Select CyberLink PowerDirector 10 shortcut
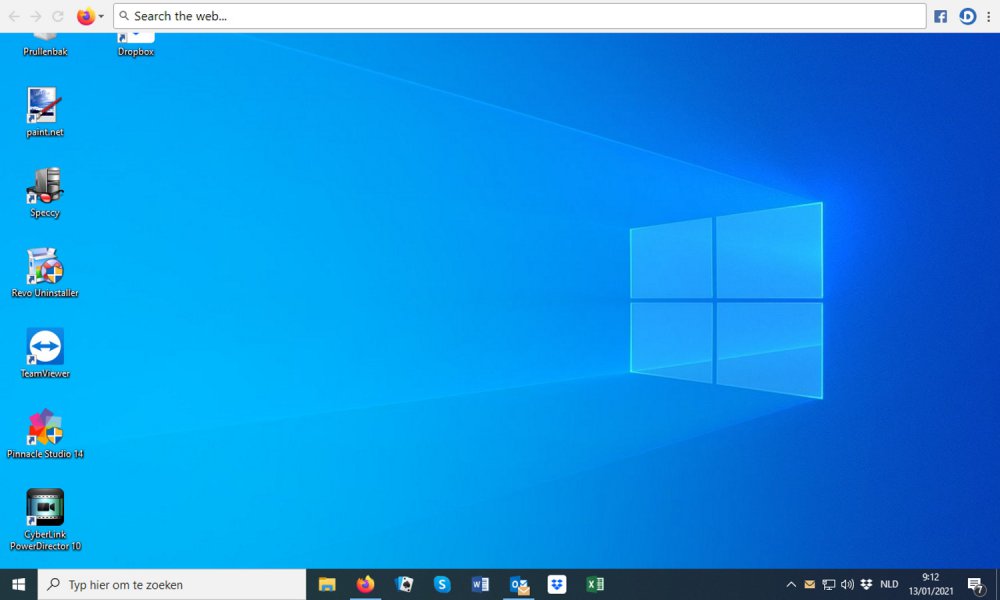 pos(45,508)
